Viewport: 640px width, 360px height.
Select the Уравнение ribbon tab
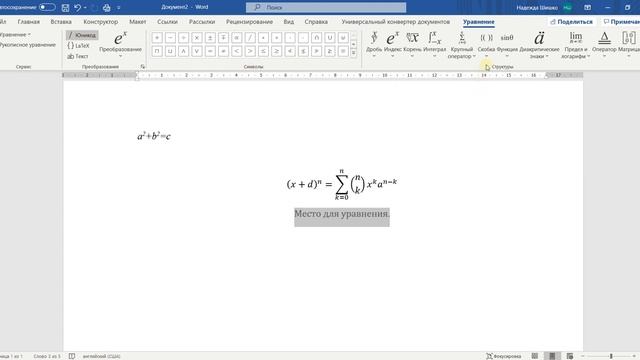(478, 22)
